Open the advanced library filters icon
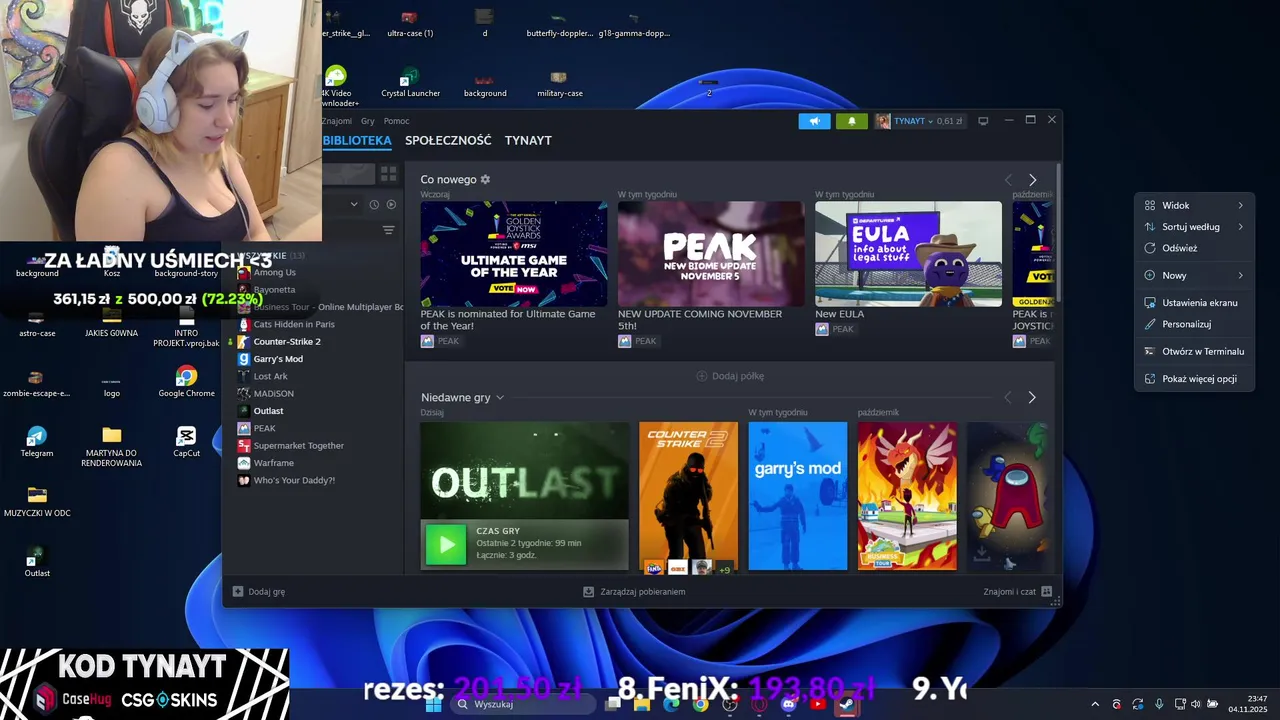Viewport: 1280px width, 720px height. pos(389,230)
